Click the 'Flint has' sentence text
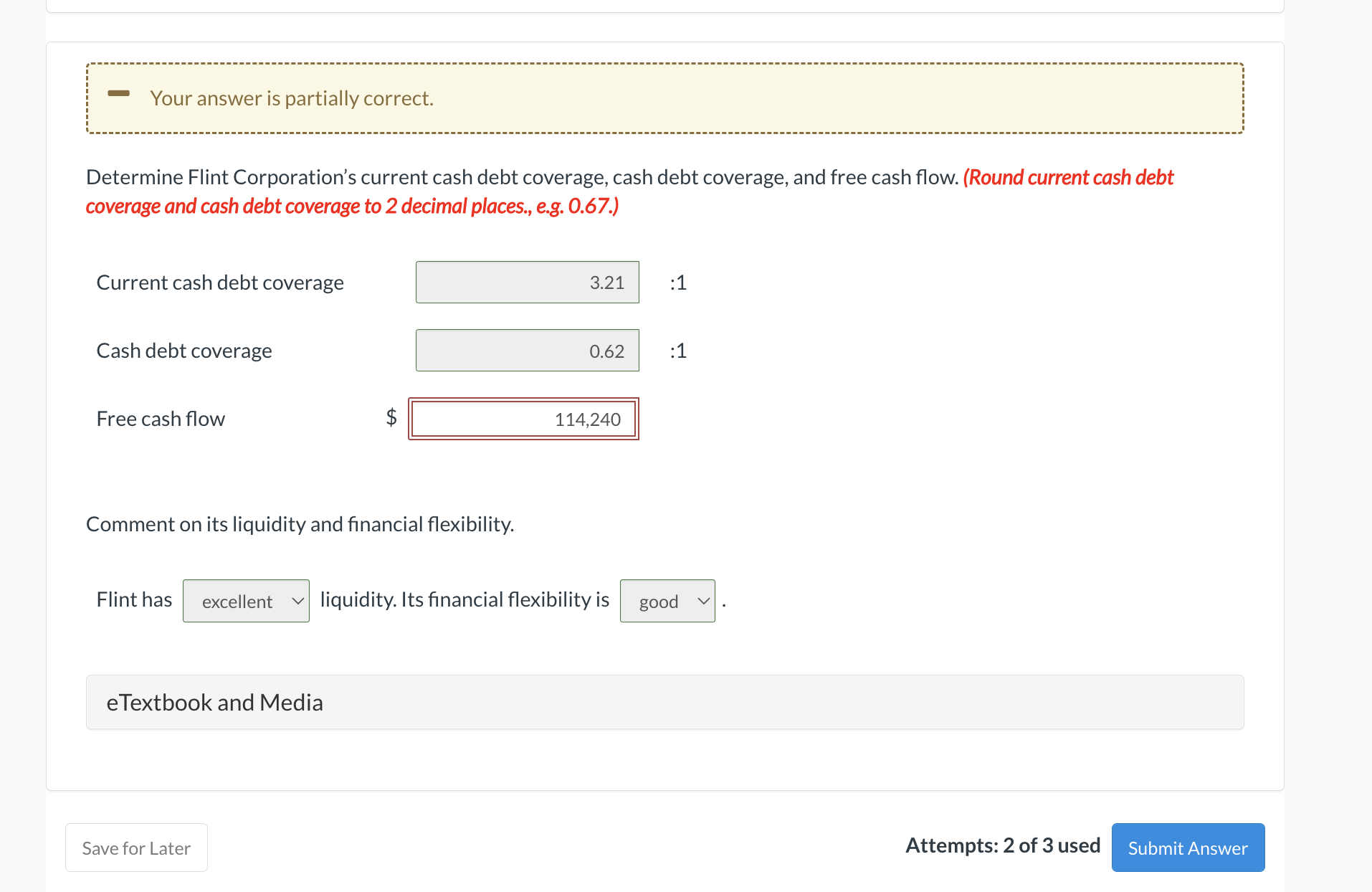Viewport: 1372px width, 892px height. tap(134, 599)
